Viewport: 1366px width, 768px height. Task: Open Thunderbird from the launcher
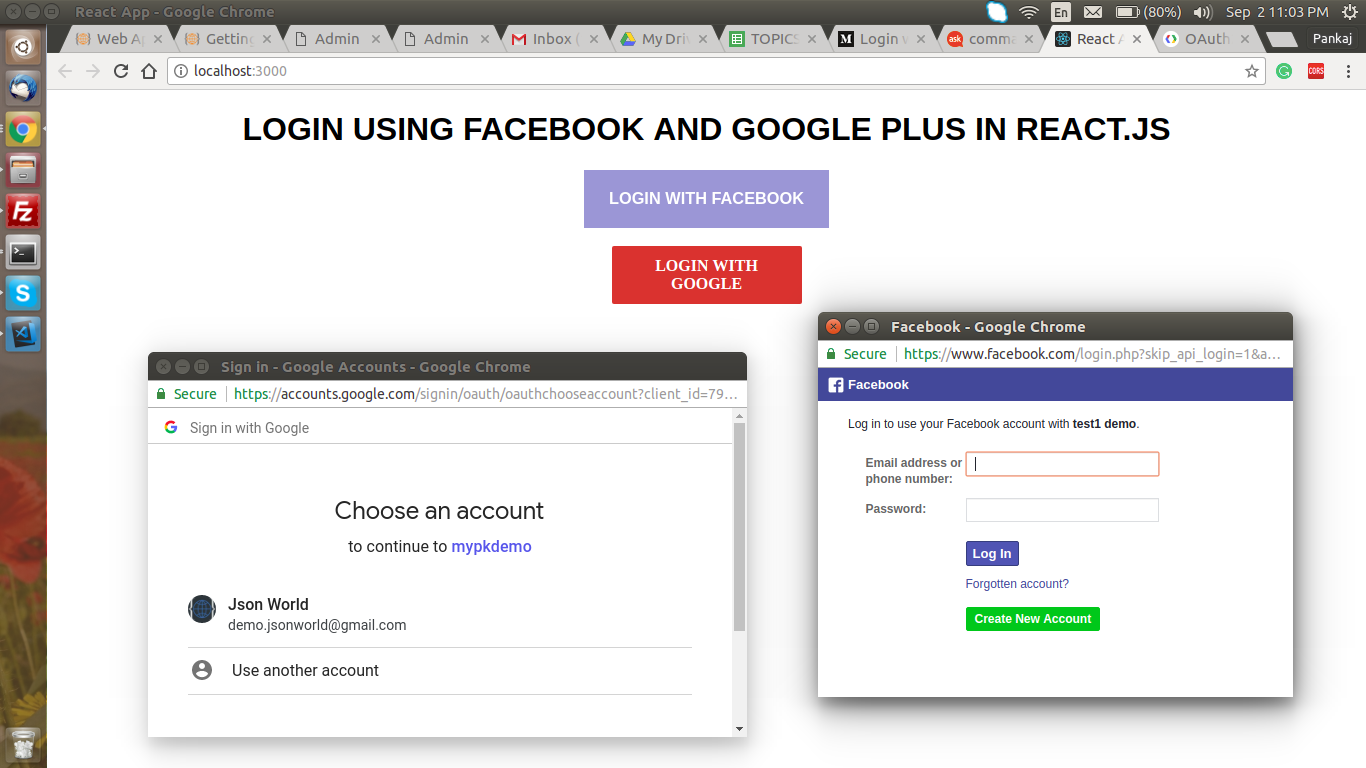click(x=23, y=88)
